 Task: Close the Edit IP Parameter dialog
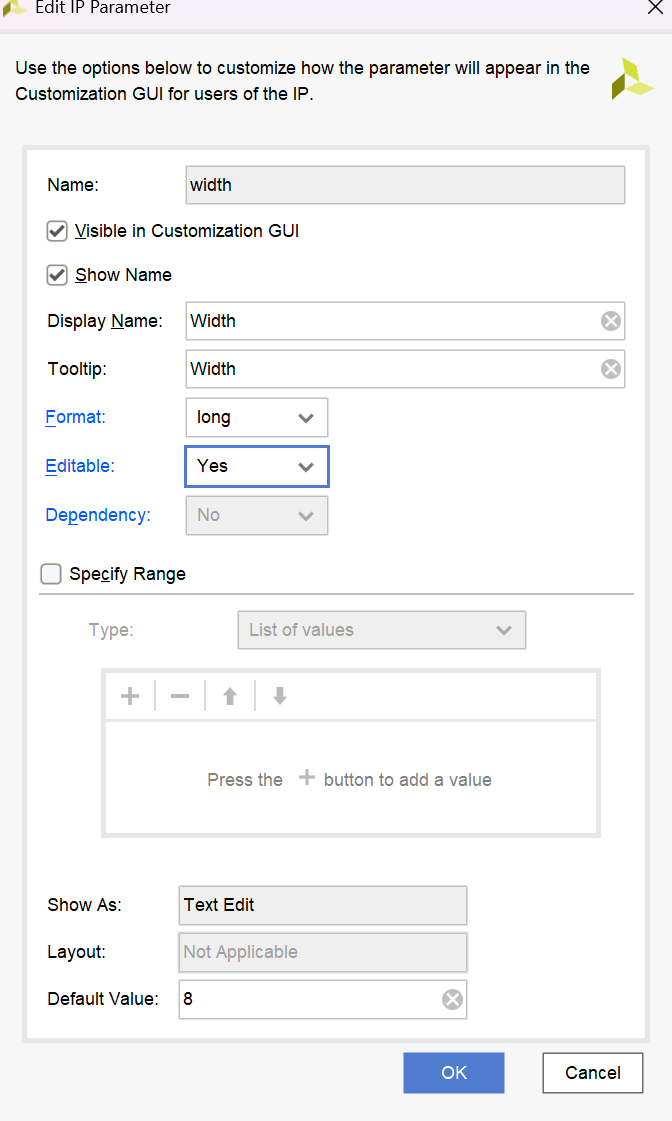tap(654, 8)
